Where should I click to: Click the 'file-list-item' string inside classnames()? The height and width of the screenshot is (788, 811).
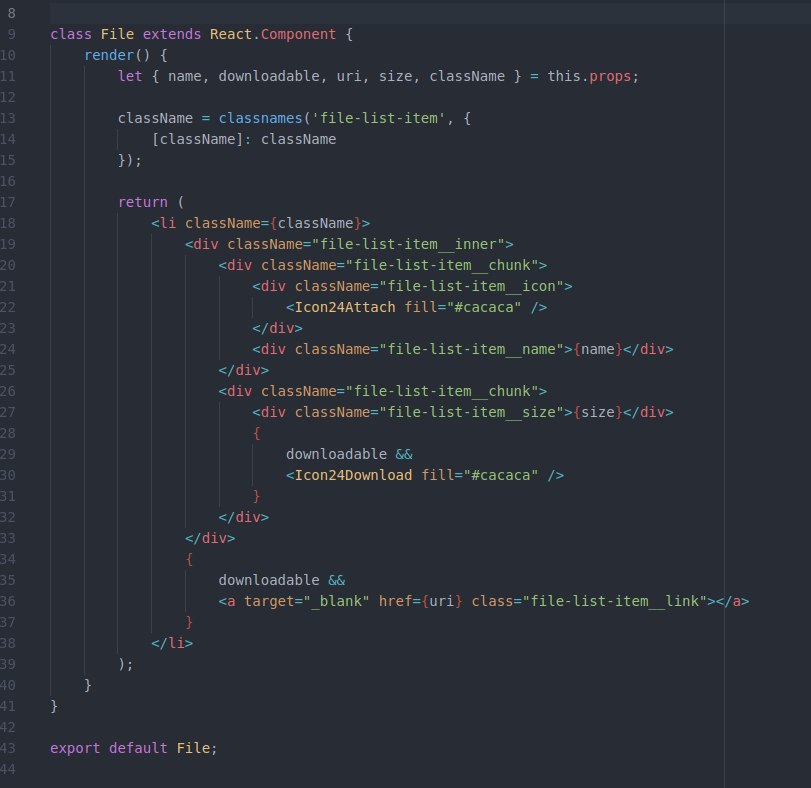click(379, 118)
